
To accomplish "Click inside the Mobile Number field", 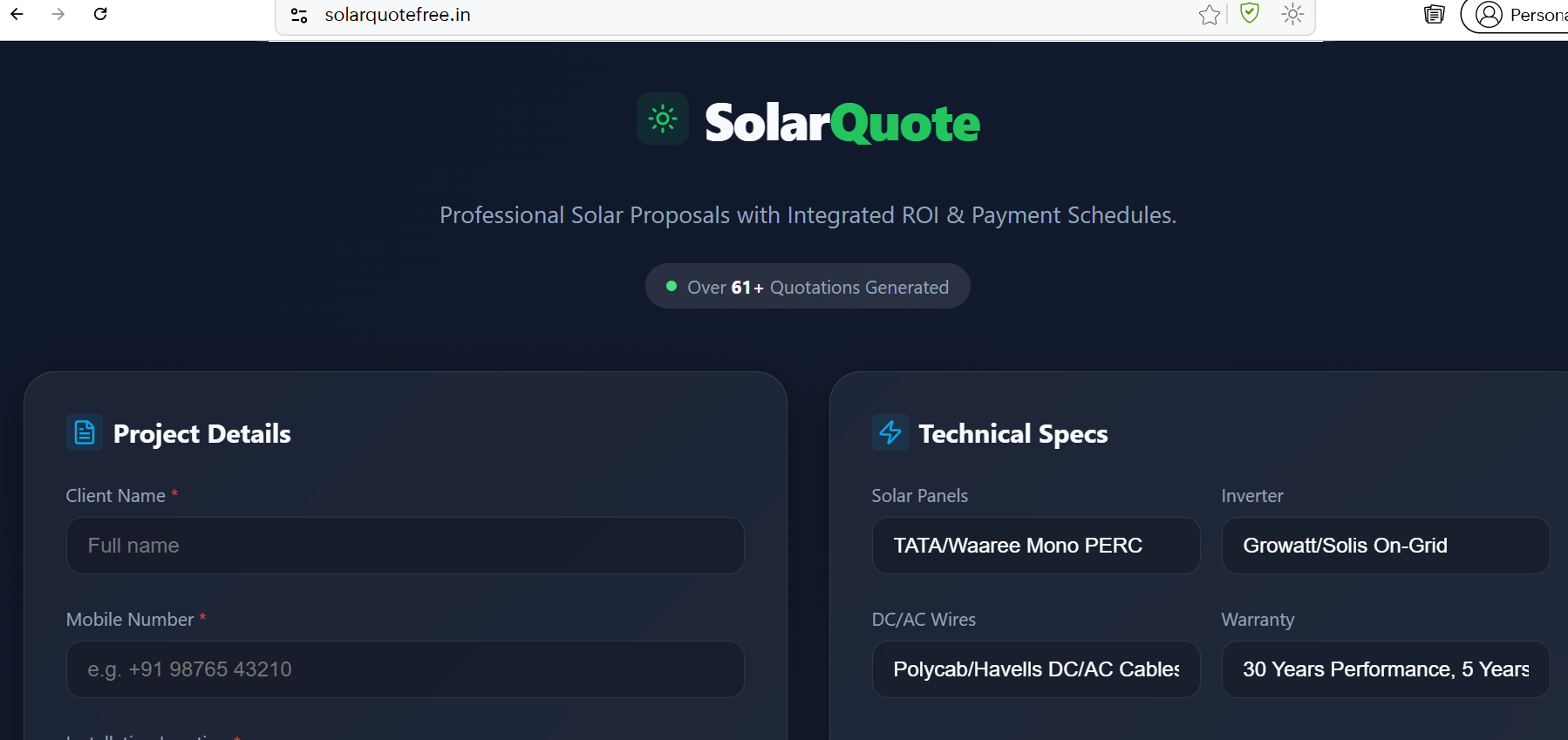I will [405, 669].
